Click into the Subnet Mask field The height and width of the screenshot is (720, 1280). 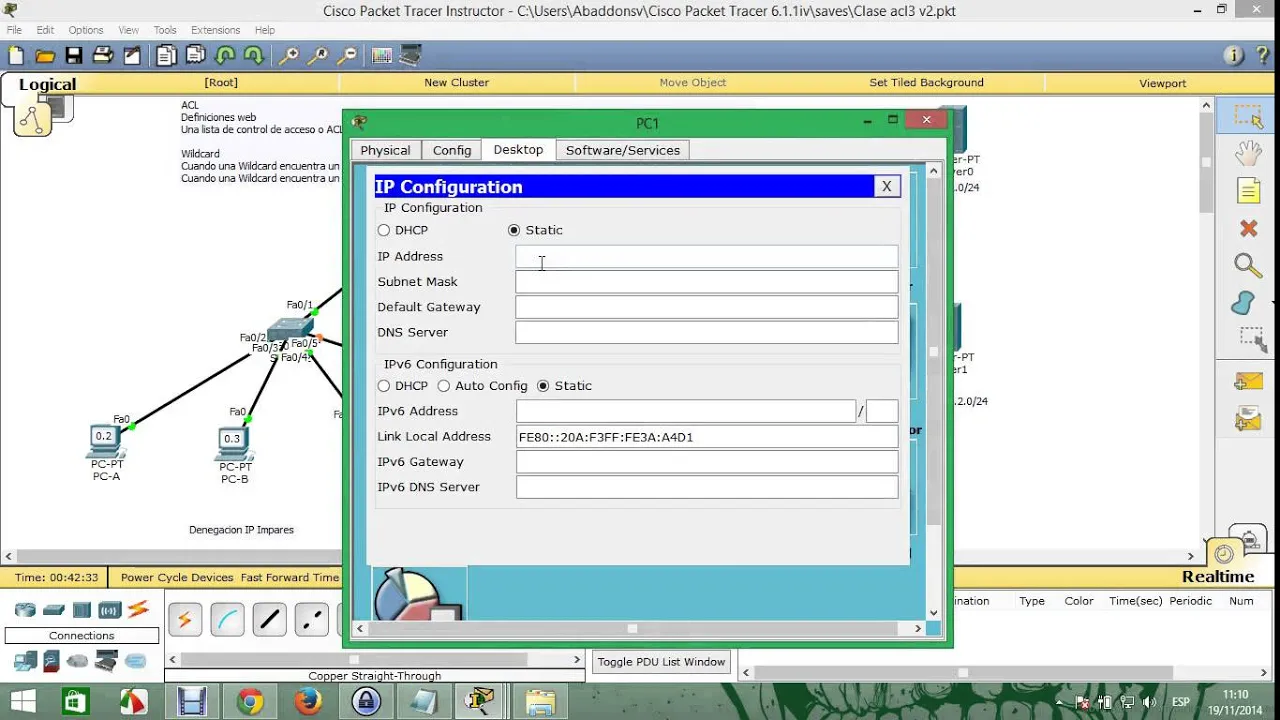coord(706,282)
